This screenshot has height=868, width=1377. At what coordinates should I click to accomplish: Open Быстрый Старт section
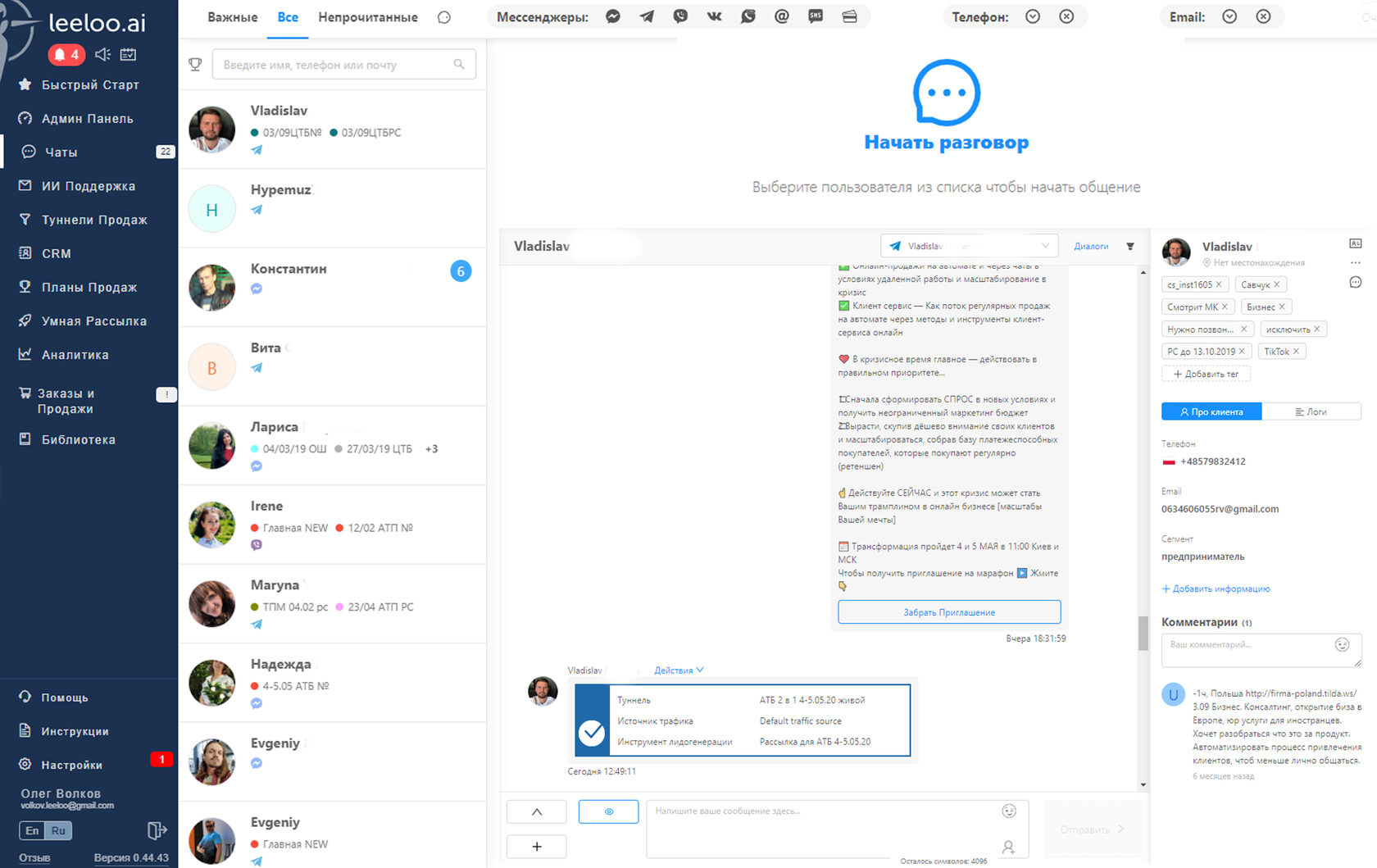89,84
